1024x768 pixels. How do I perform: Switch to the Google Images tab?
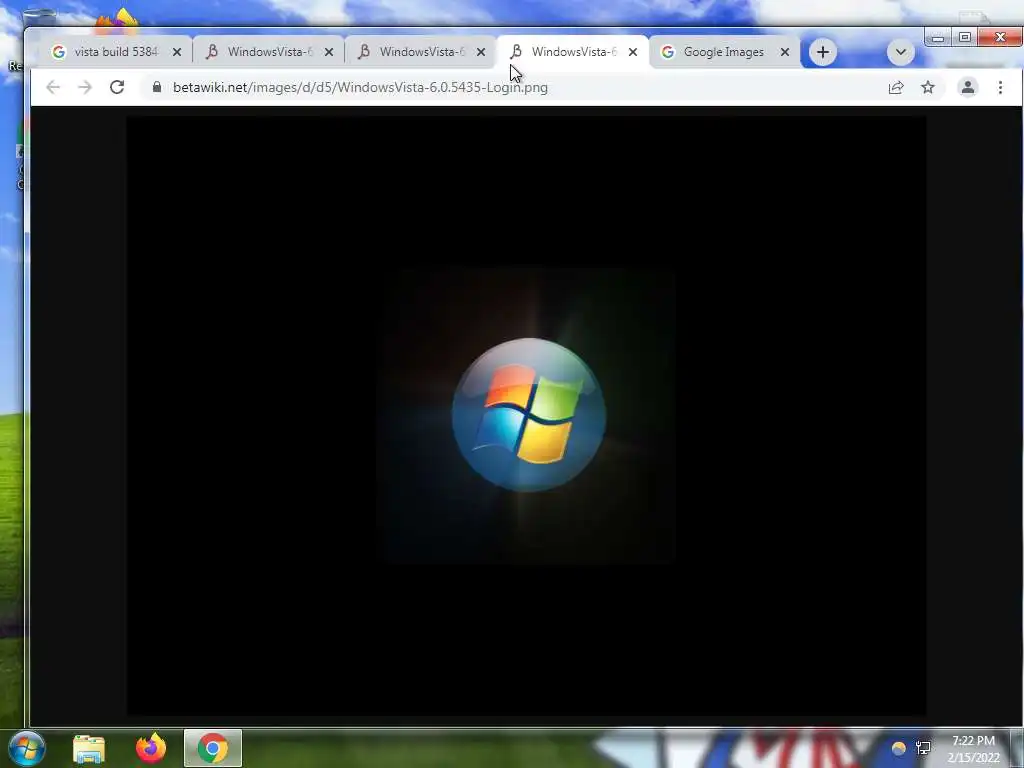(724, 52)
